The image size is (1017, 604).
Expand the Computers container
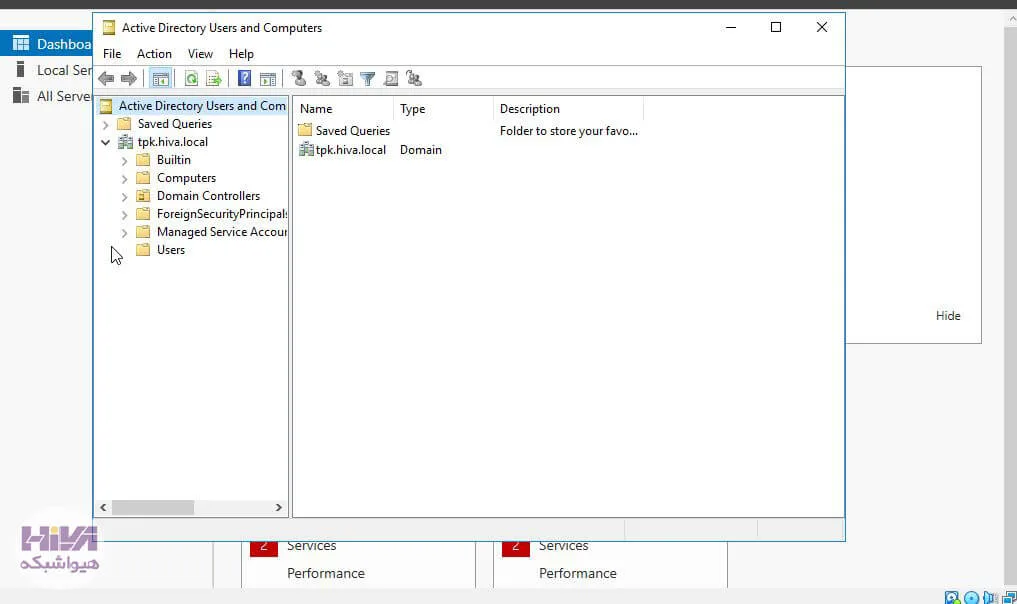tap(125, 178)
